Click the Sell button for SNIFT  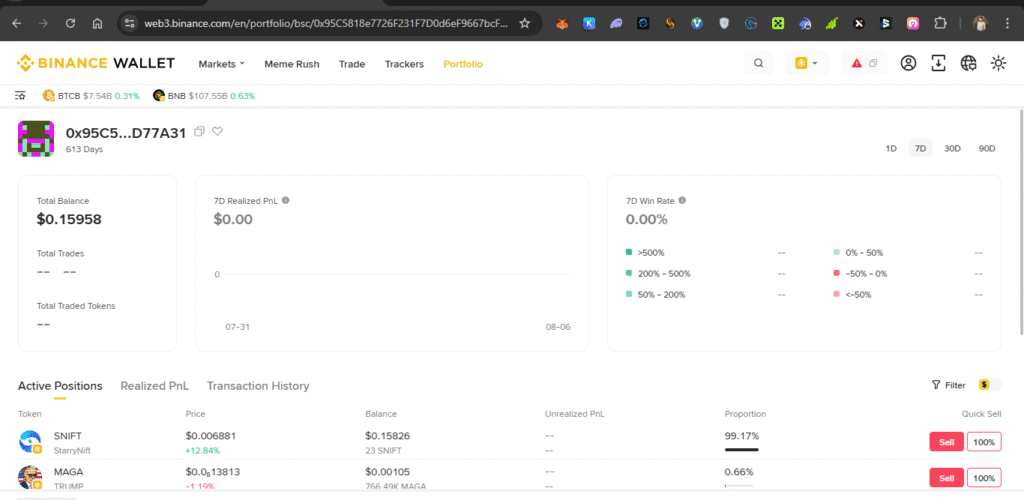tap(946, 442)
